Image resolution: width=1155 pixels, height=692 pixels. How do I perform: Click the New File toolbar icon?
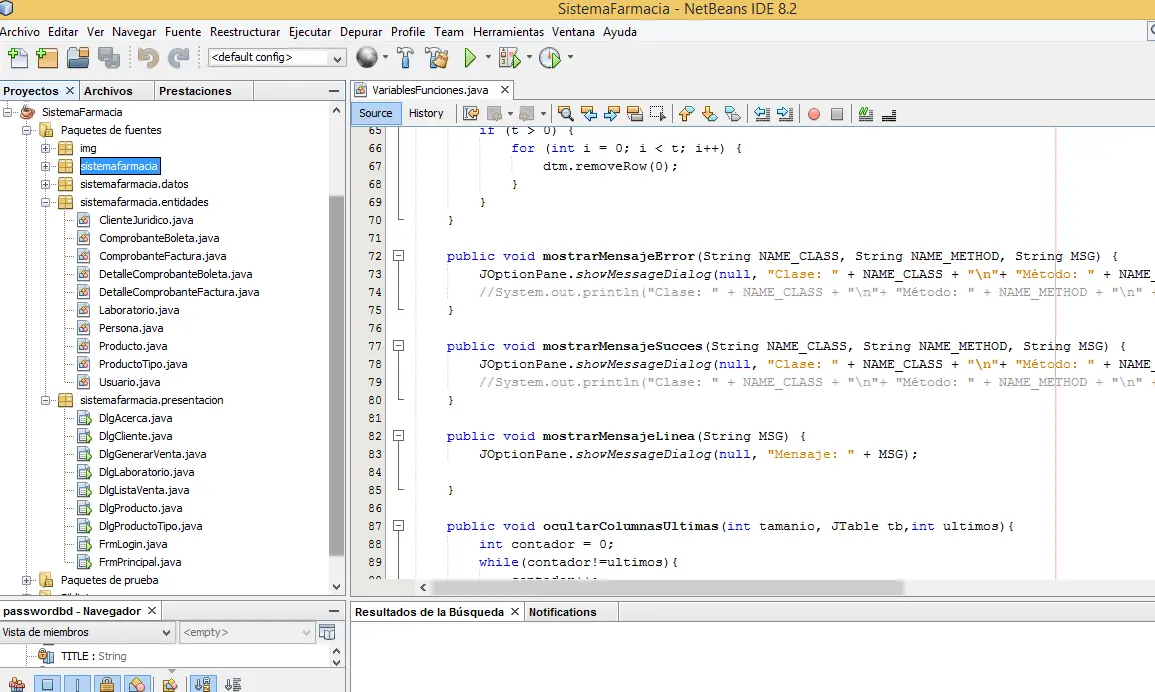click(x=16, y=58)
